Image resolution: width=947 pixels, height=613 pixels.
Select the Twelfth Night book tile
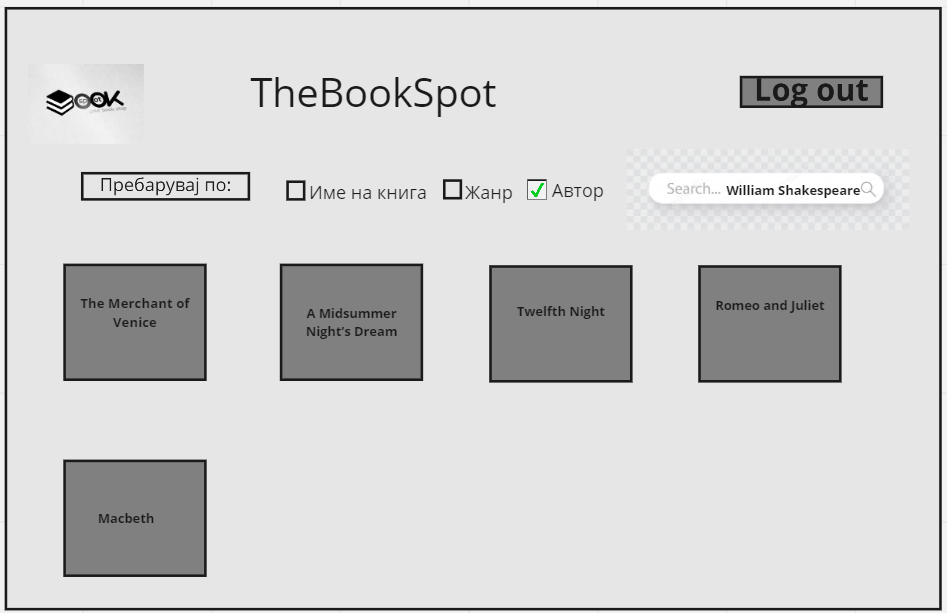pyautogui.click(x=560, y=323)
